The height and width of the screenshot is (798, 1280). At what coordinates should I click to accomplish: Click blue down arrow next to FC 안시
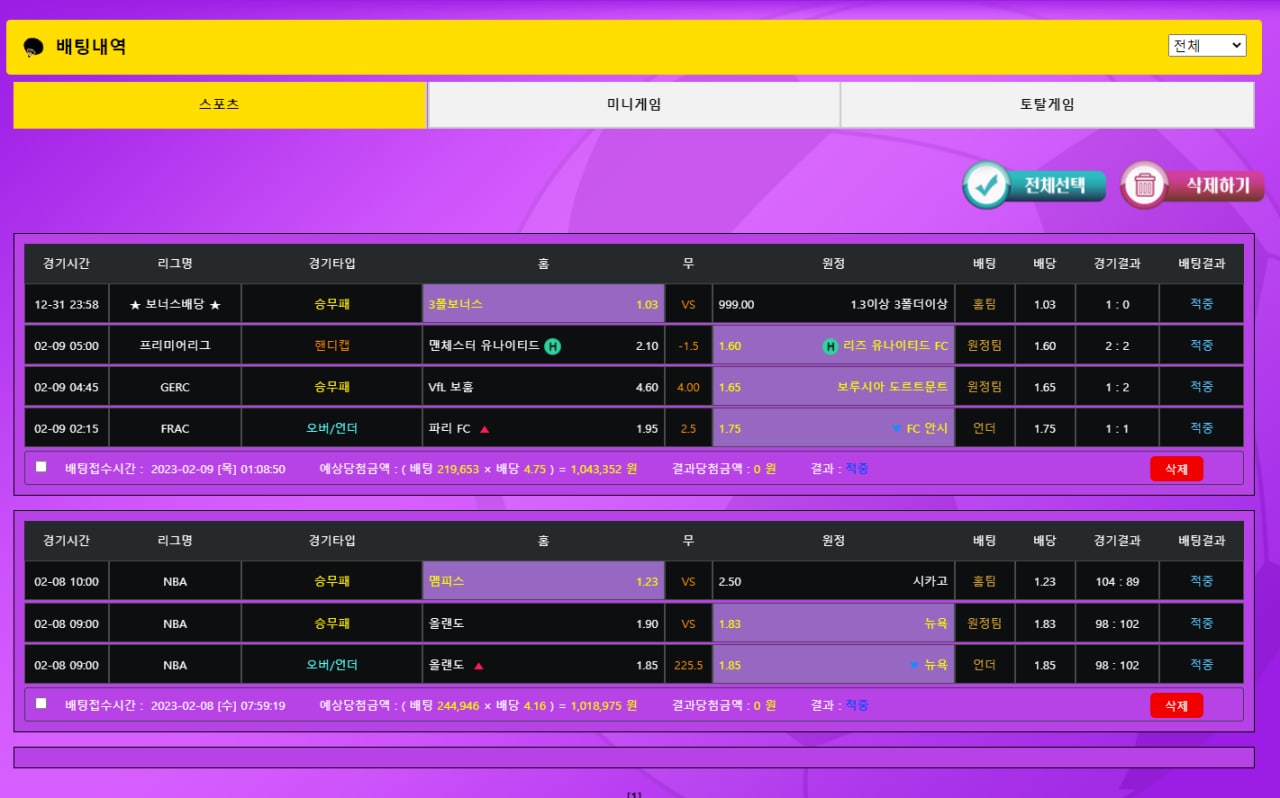pyautogui.click(x=896, y=429)
